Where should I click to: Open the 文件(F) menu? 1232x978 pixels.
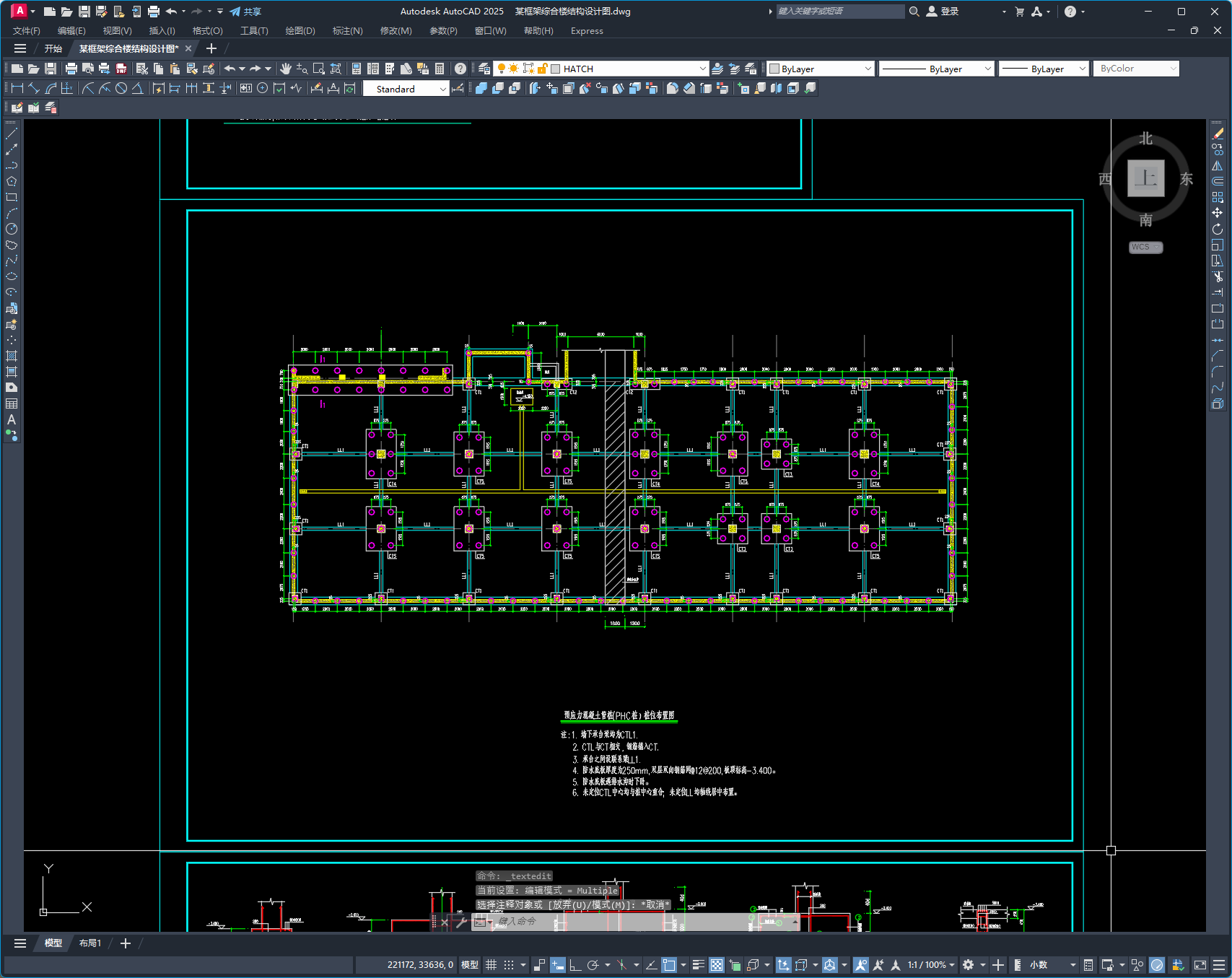(x=27, y=31)
